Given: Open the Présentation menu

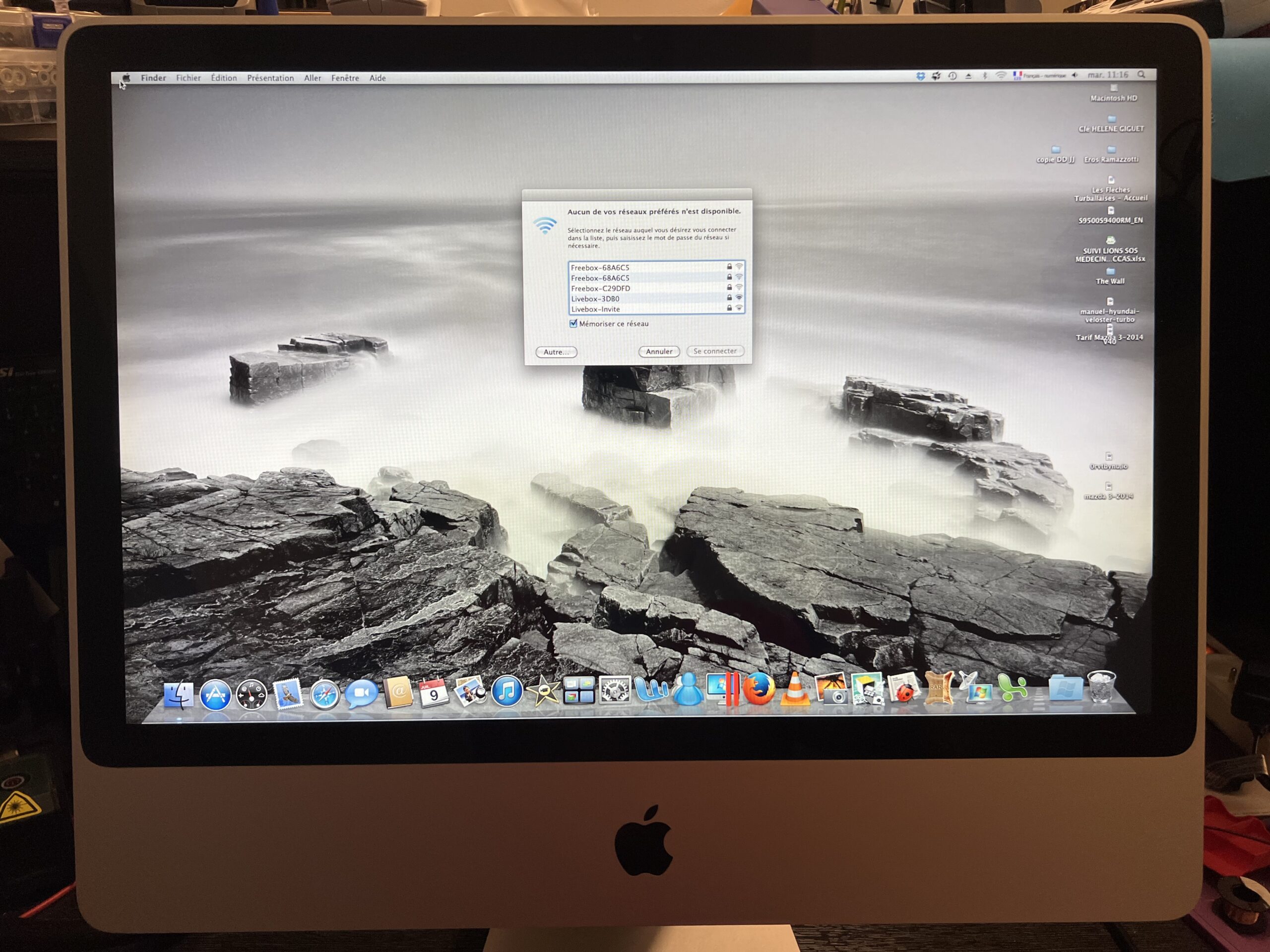Looking at the screenshot, I should pos(270,78).
